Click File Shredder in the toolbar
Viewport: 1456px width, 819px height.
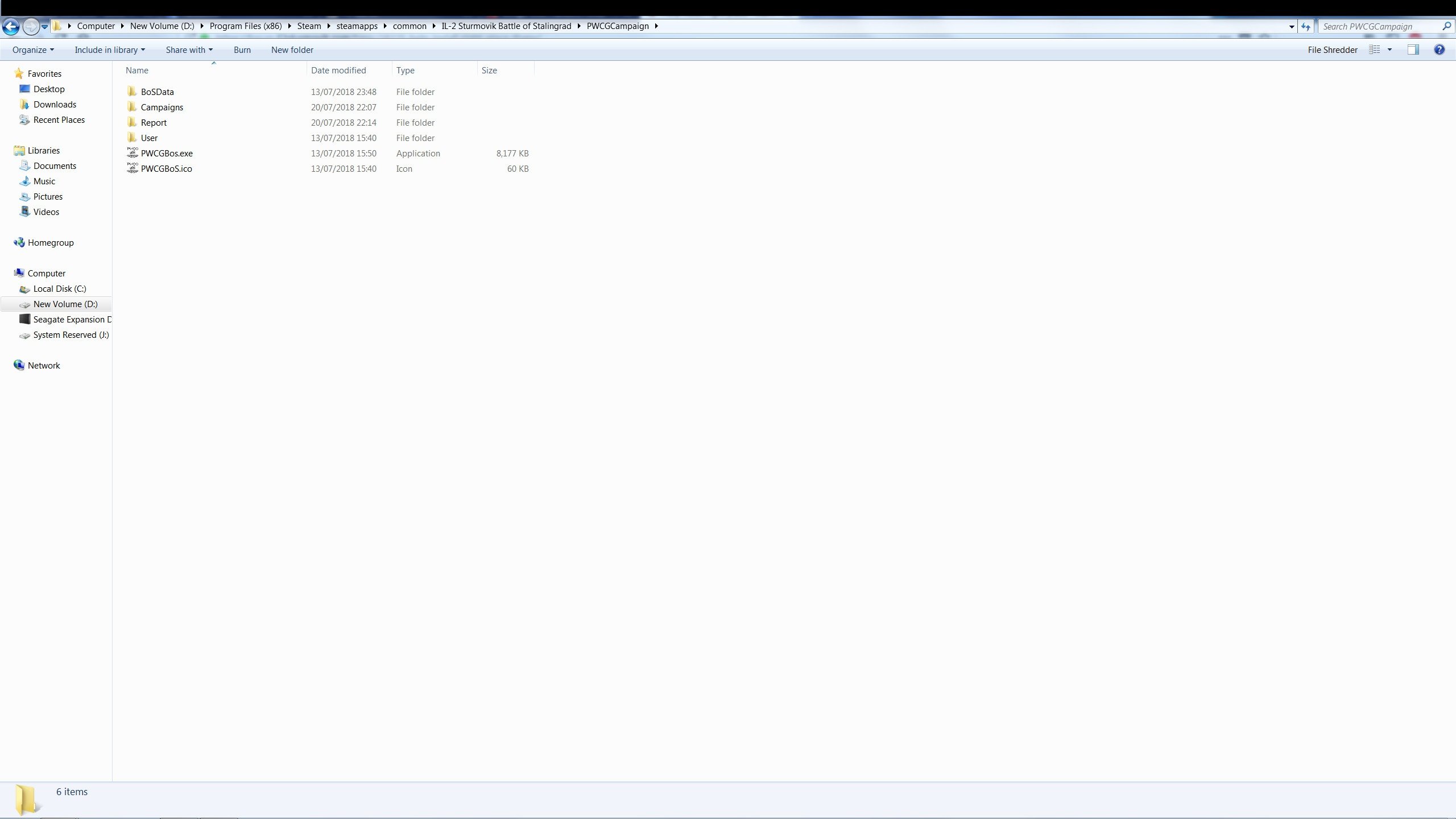tap(1332, 49)
